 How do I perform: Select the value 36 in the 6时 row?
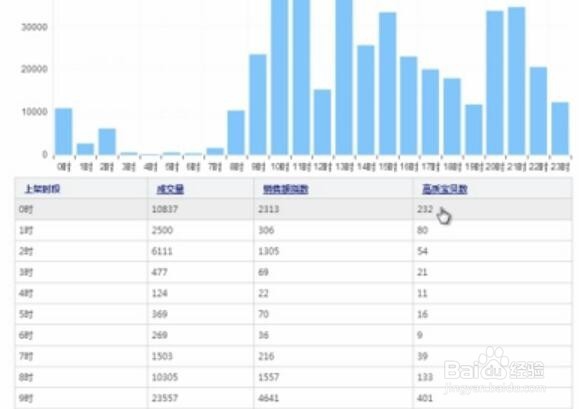[x=263, y=335]
